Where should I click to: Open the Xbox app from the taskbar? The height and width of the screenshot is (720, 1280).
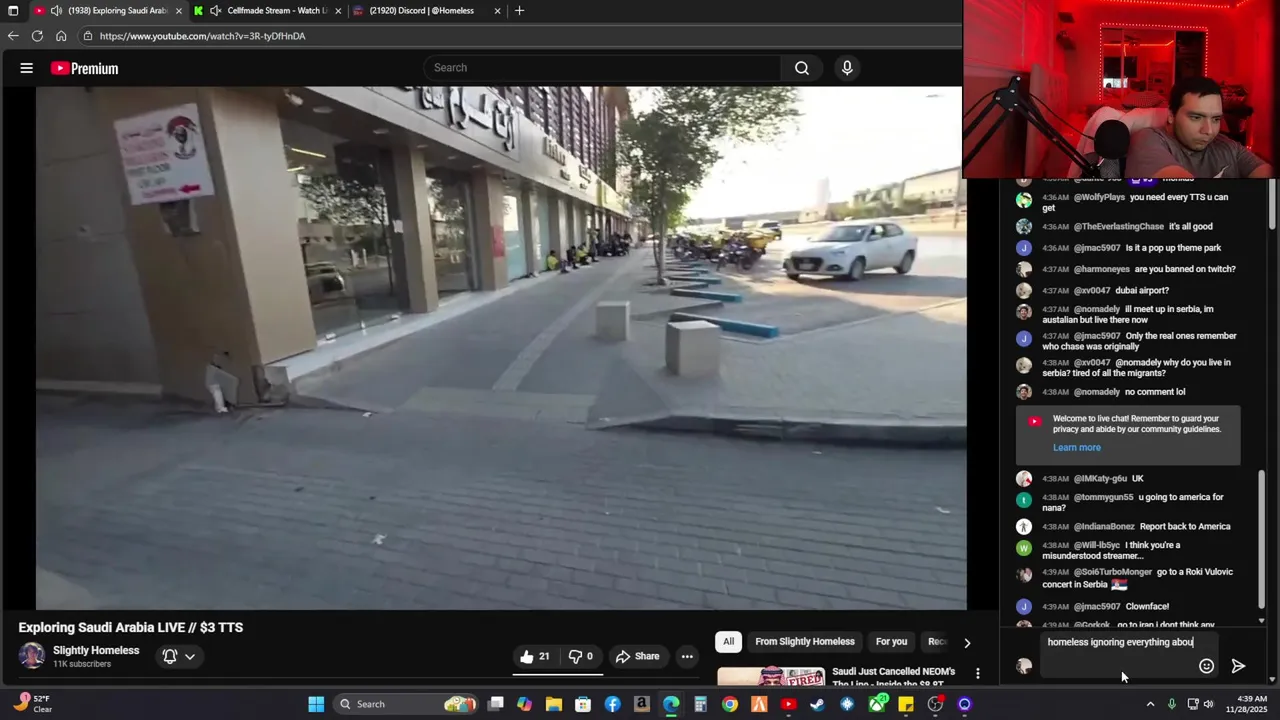coord(877,704)
